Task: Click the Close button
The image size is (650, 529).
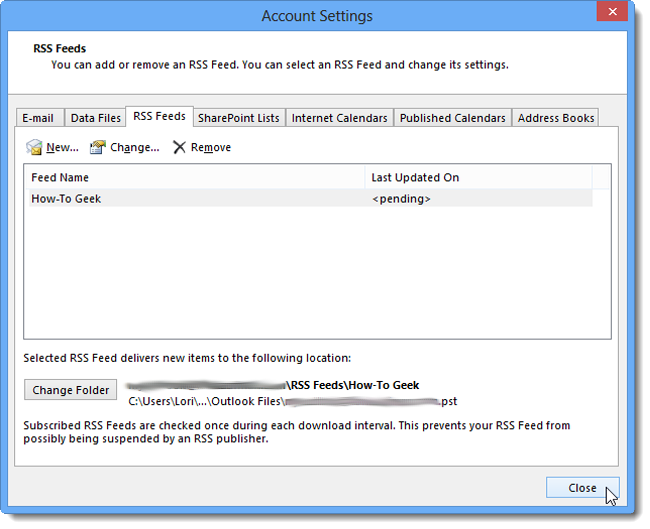Action: pyautogui.click(x=582, y=488)
